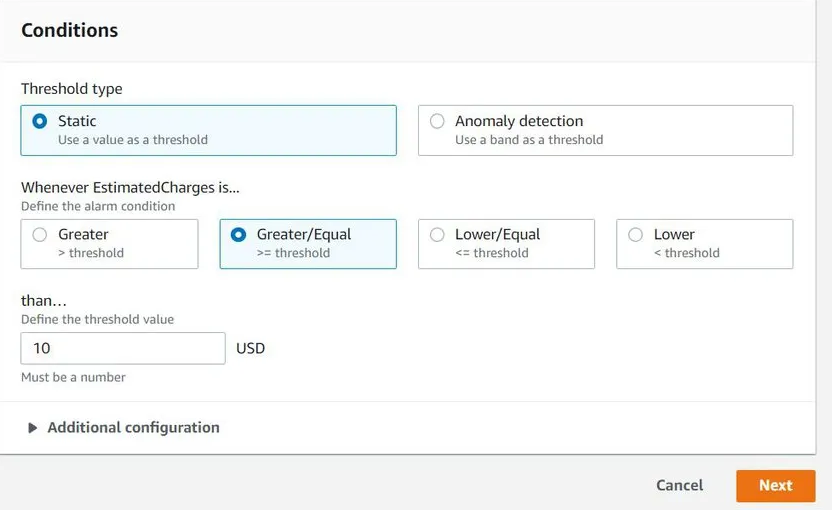Choose Anomaly detection threshold type
Screen dimensions: 832x518
[x=437, y=121]
